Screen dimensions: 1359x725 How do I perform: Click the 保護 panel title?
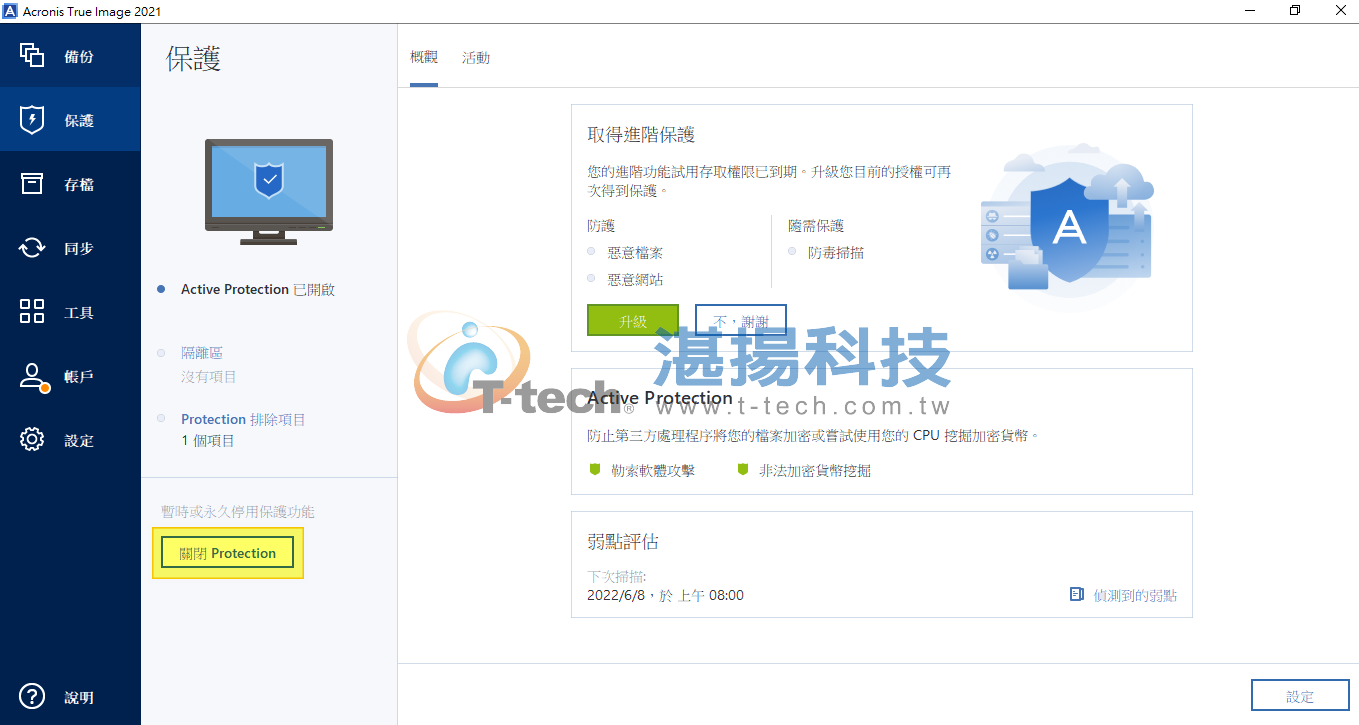[193, 58]
